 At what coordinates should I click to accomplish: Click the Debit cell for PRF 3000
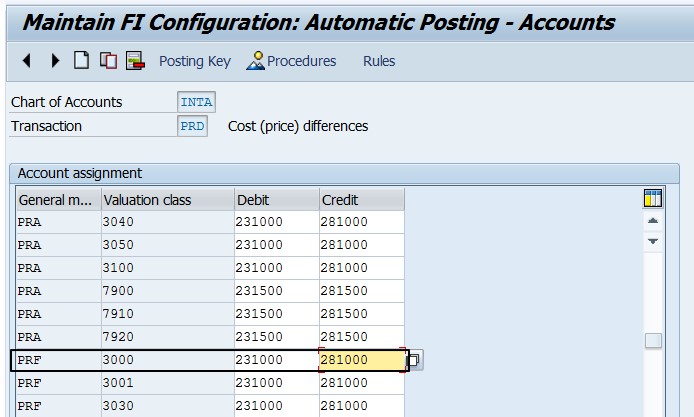point(277,359)
